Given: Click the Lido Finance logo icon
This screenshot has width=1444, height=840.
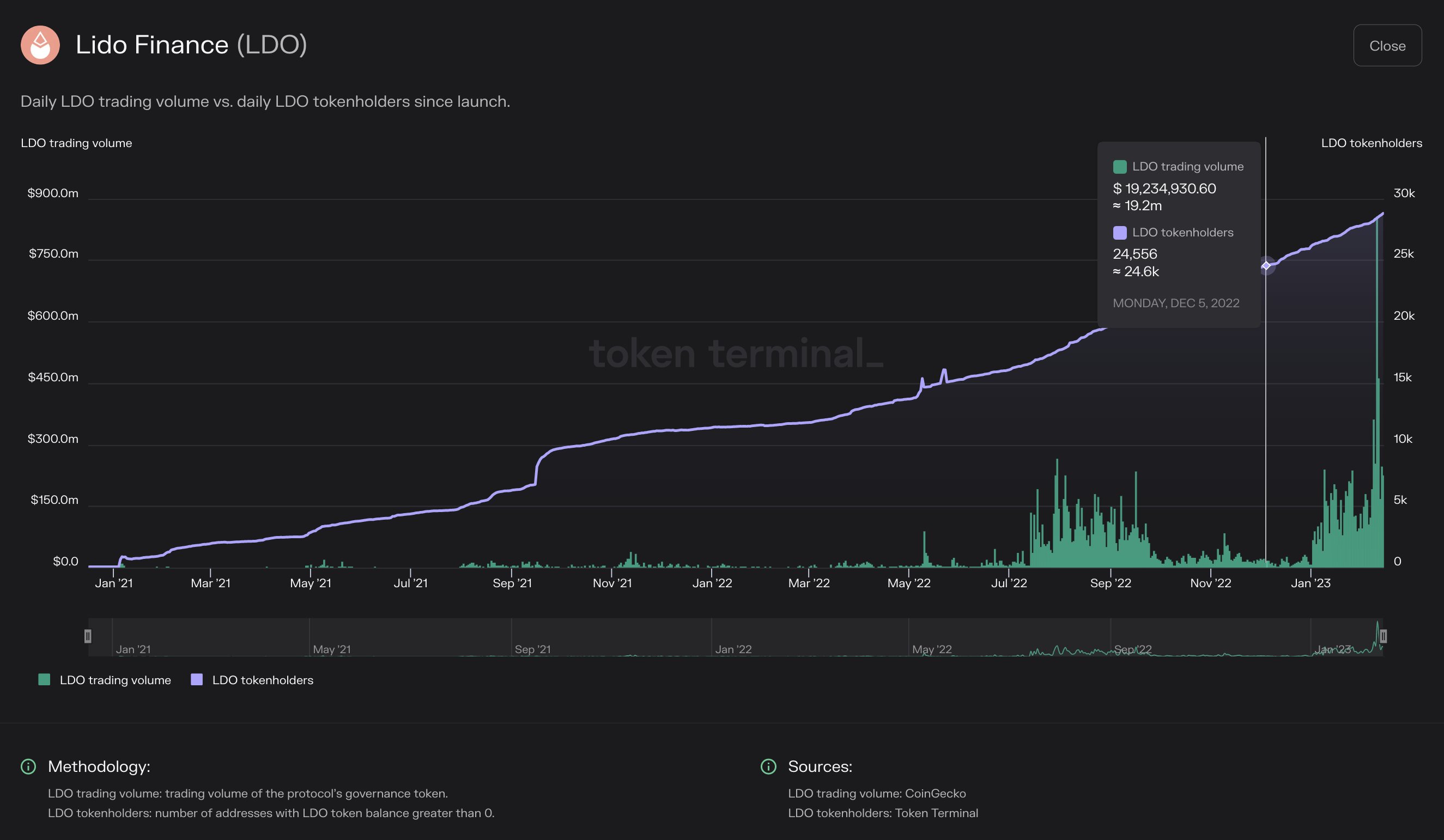Looking at the screenshot, I should tap(40, 45).
